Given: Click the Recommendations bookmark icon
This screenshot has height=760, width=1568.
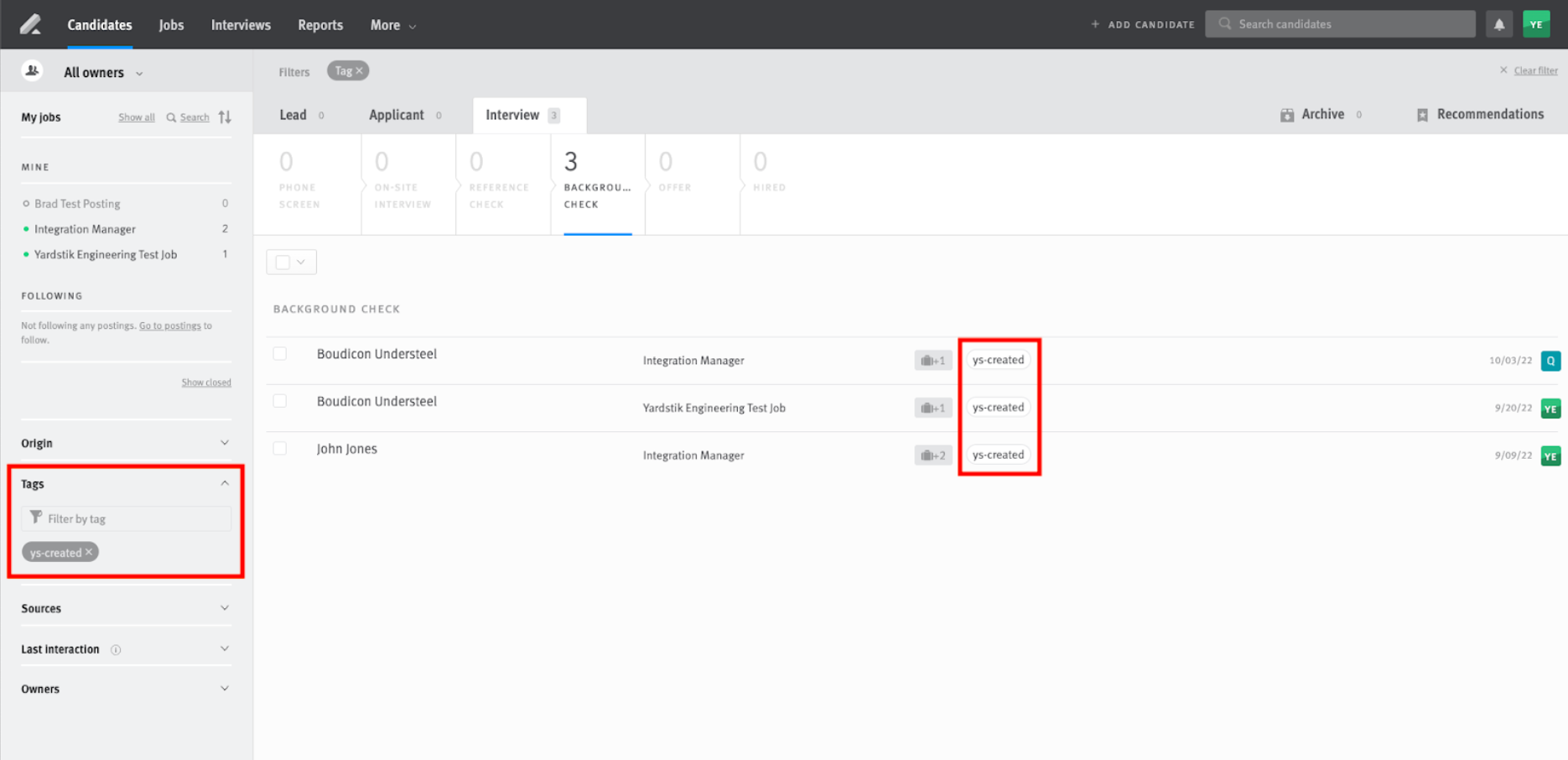Looking at the screenshot, I should (x=1422, y=115).
